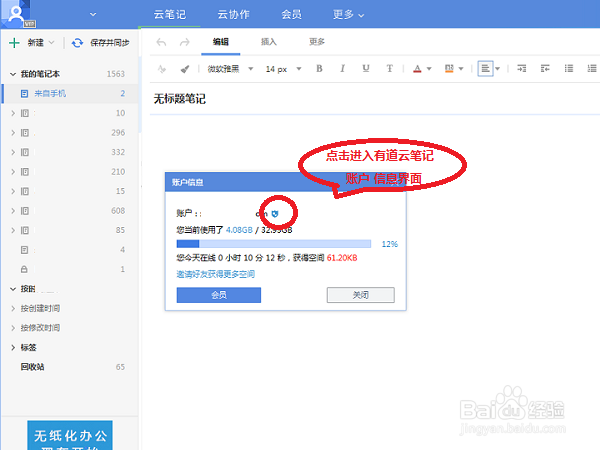Click the 保存并同步 label

point(110,42)
